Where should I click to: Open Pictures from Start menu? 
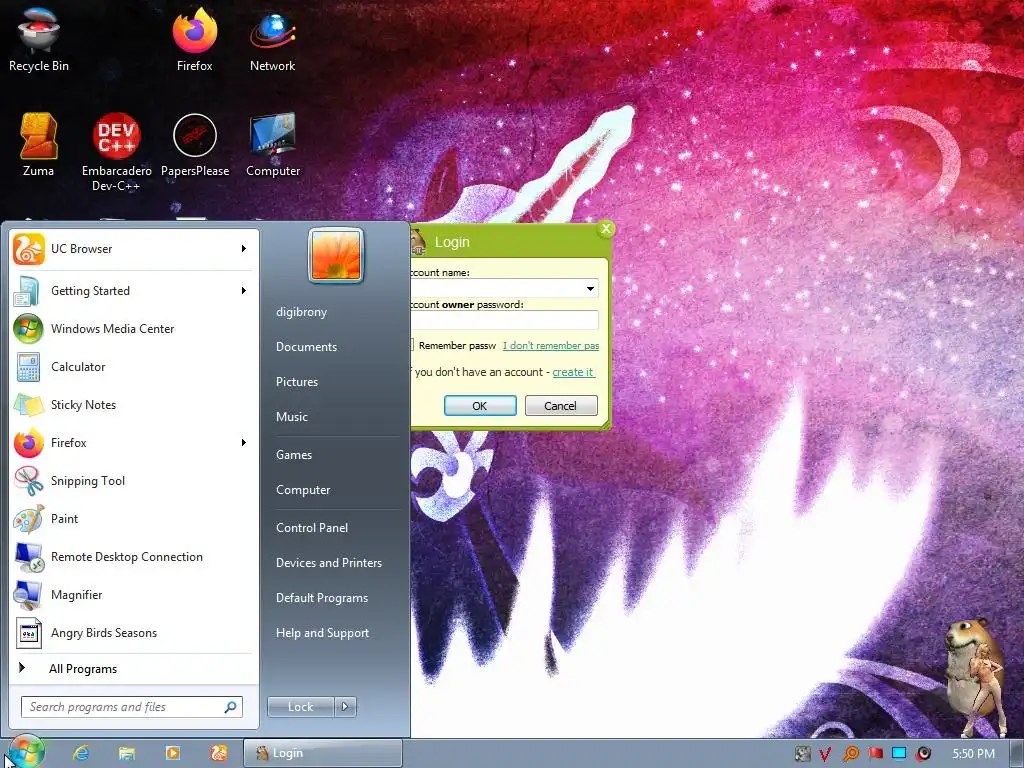(296, 382)
